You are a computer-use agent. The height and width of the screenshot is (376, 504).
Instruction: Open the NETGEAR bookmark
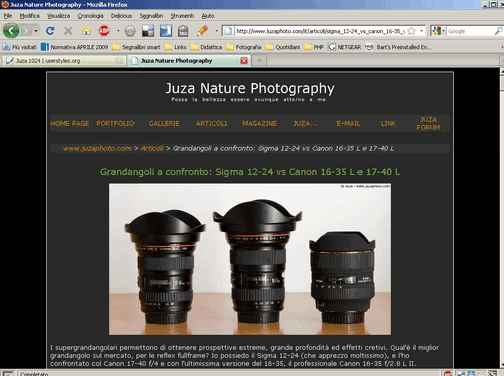click(344, 47)
